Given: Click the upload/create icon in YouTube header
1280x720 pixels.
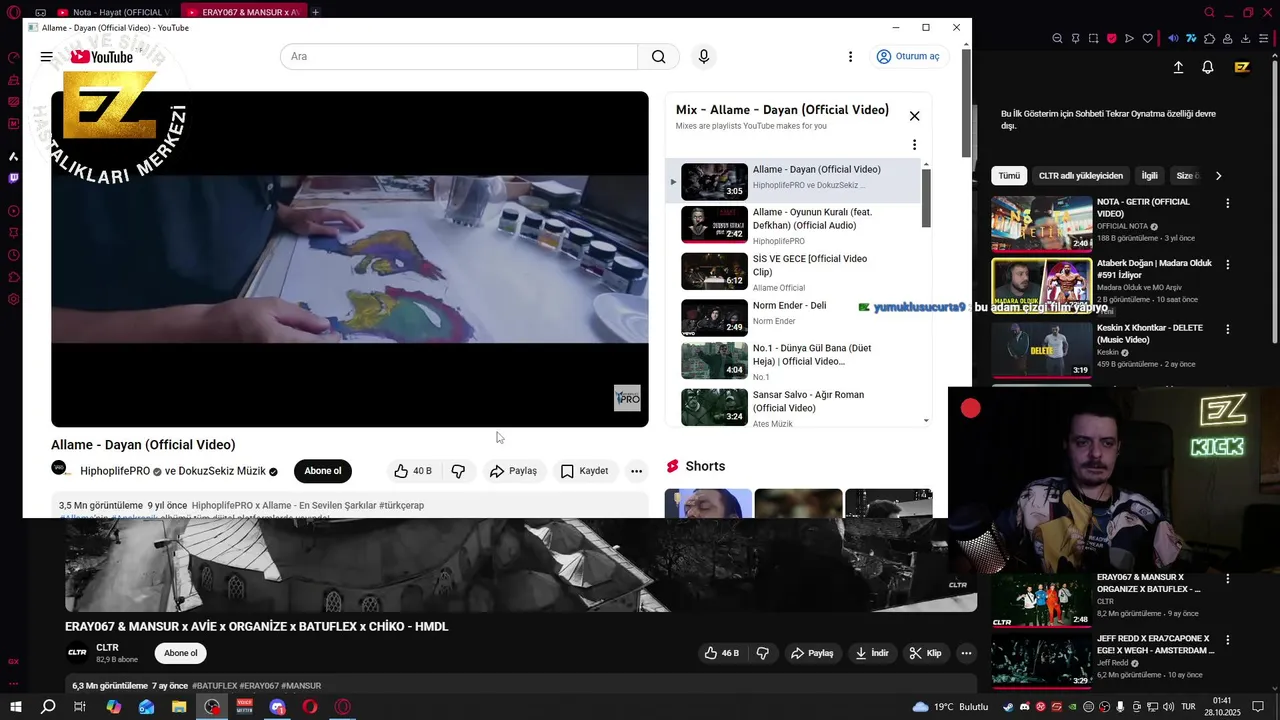Looking at the screenshot, I should (1178, 67).
